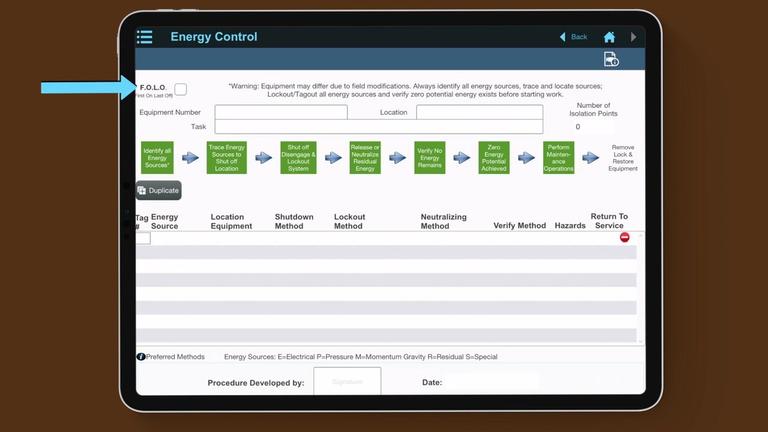Open the hamburger menu icon
Image resolution: width=768 pixels, height=432 pixels.
click(x=144, y=37)
